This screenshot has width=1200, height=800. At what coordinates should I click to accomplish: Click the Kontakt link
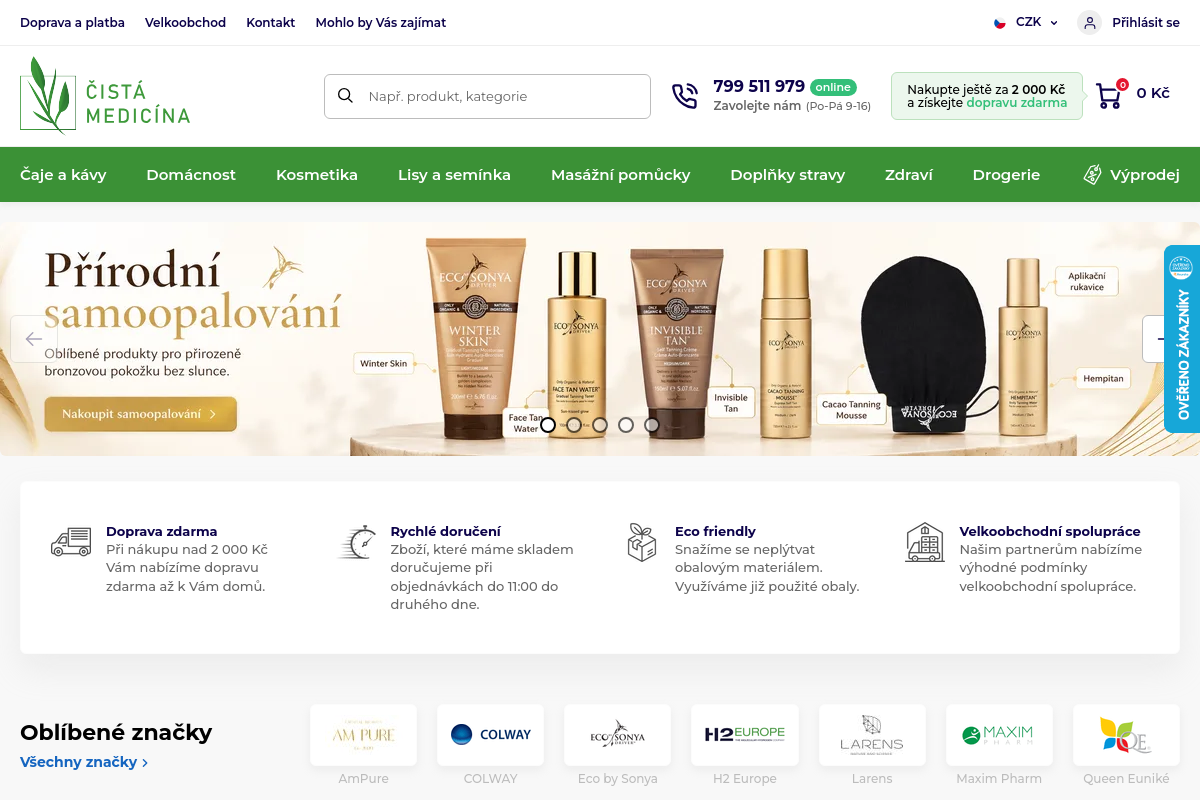[x=271, y=22]
